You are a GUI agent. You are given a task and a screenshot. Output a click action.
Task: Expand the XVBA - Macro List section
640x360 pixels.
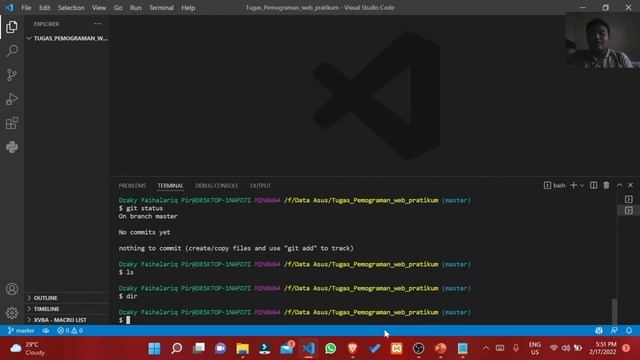(67, 320)
